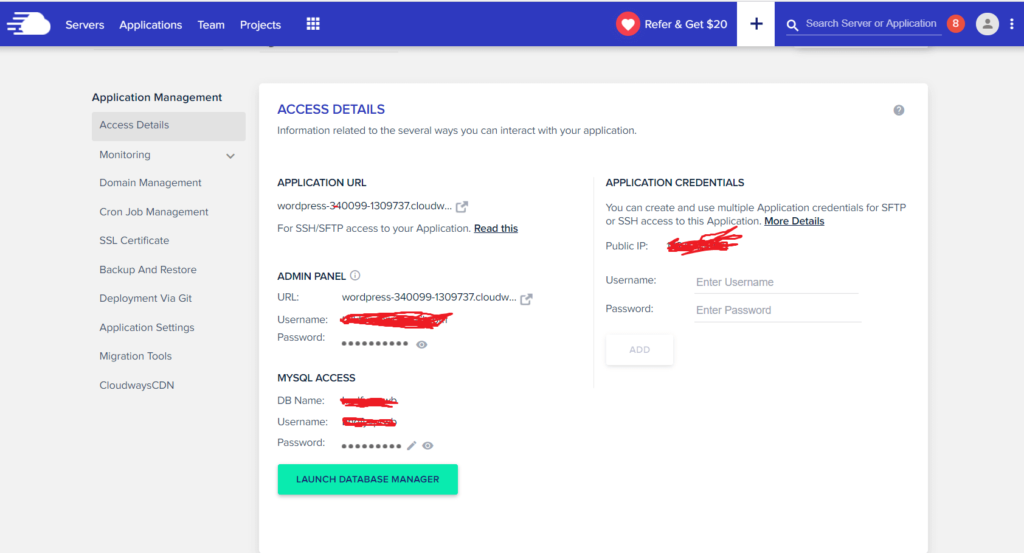Open the three-dot options menu

[x=1012, y=24]
